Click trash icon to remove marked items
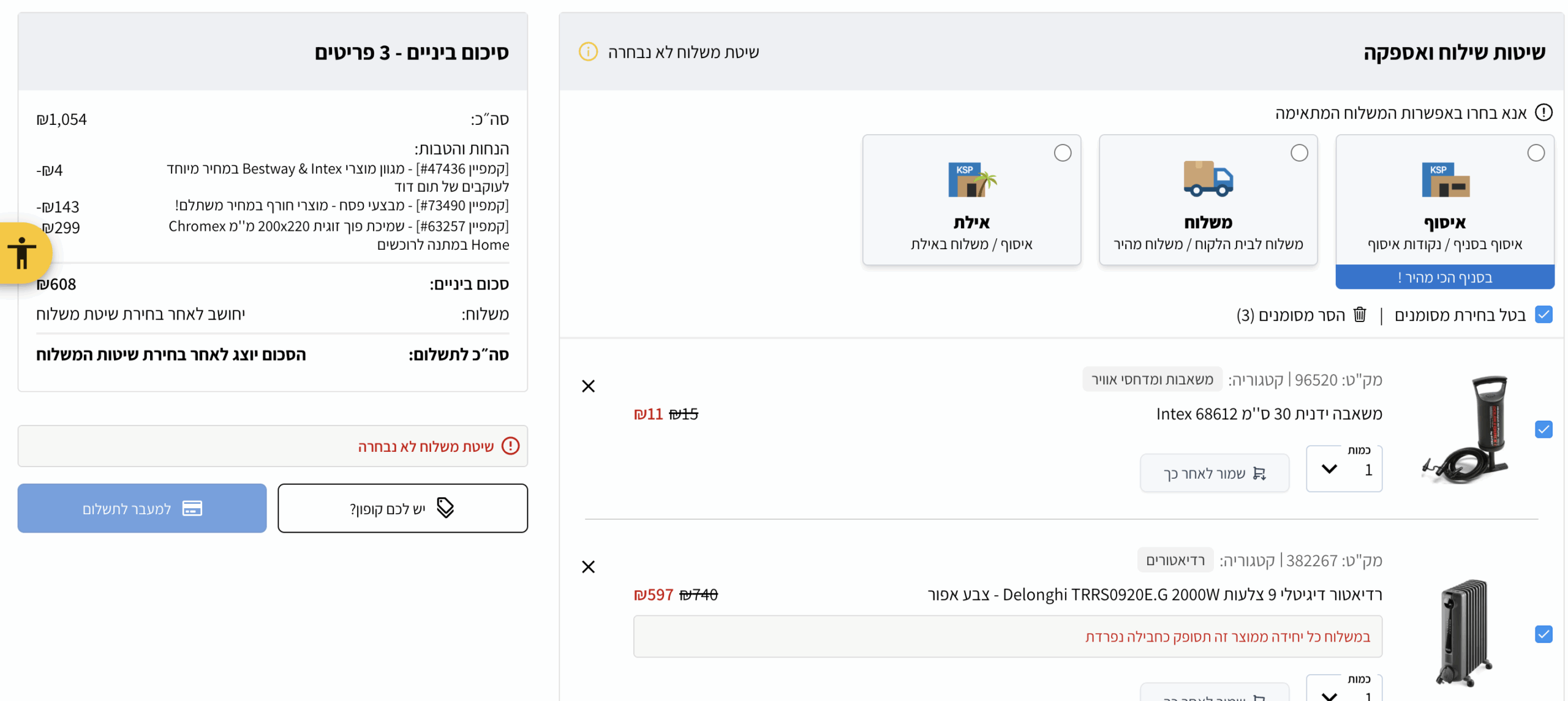This screenshot has width=1568, height=701. tap(1359, 314)
